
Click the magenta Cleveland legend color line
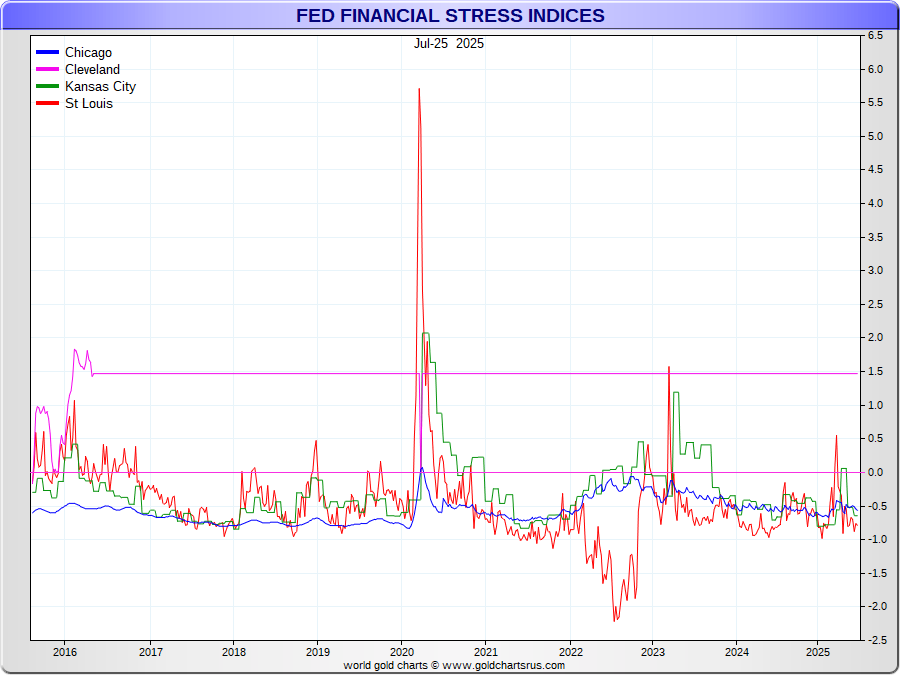[47, 69]
